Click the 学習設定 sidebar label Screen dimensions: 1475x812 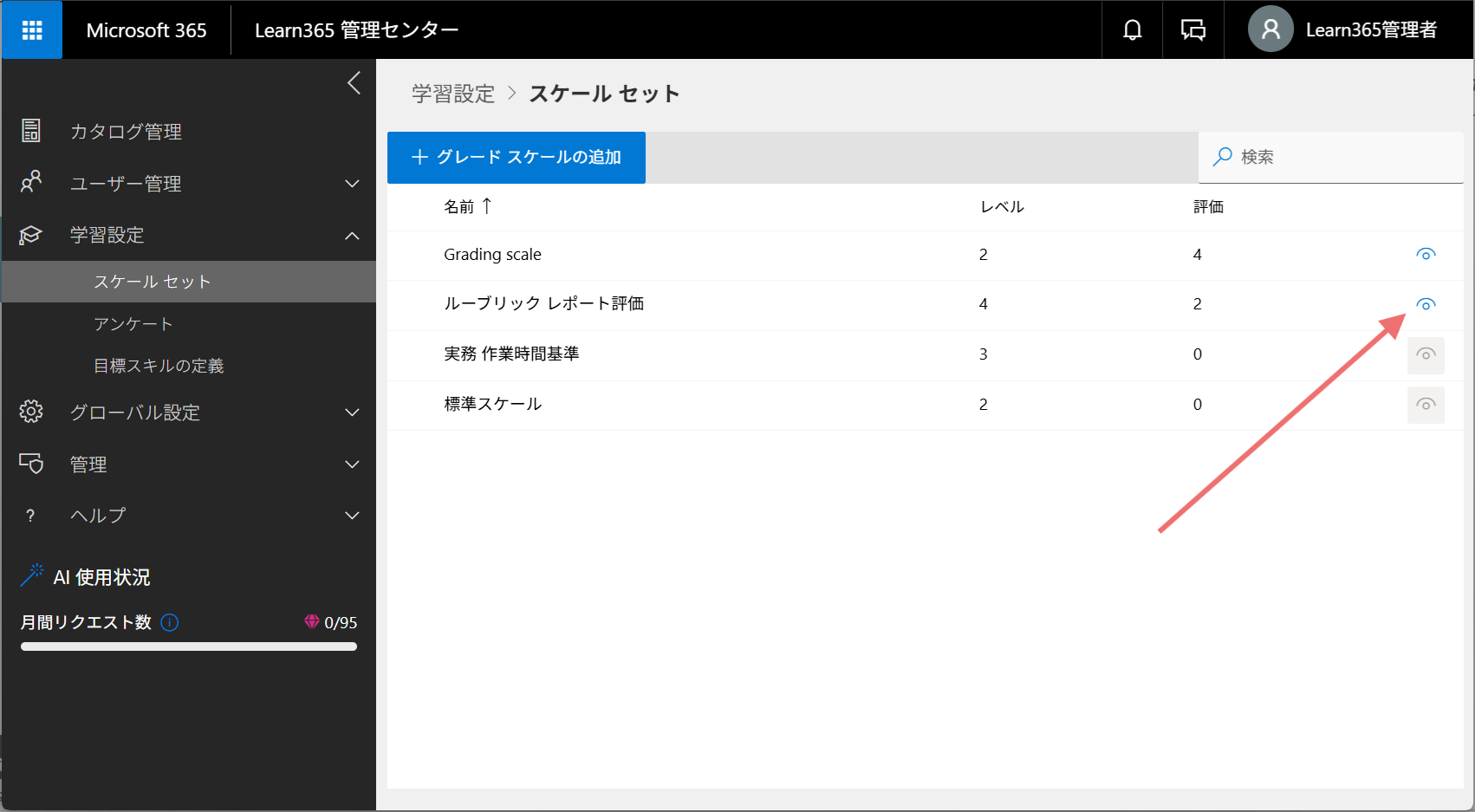(107, 236)
